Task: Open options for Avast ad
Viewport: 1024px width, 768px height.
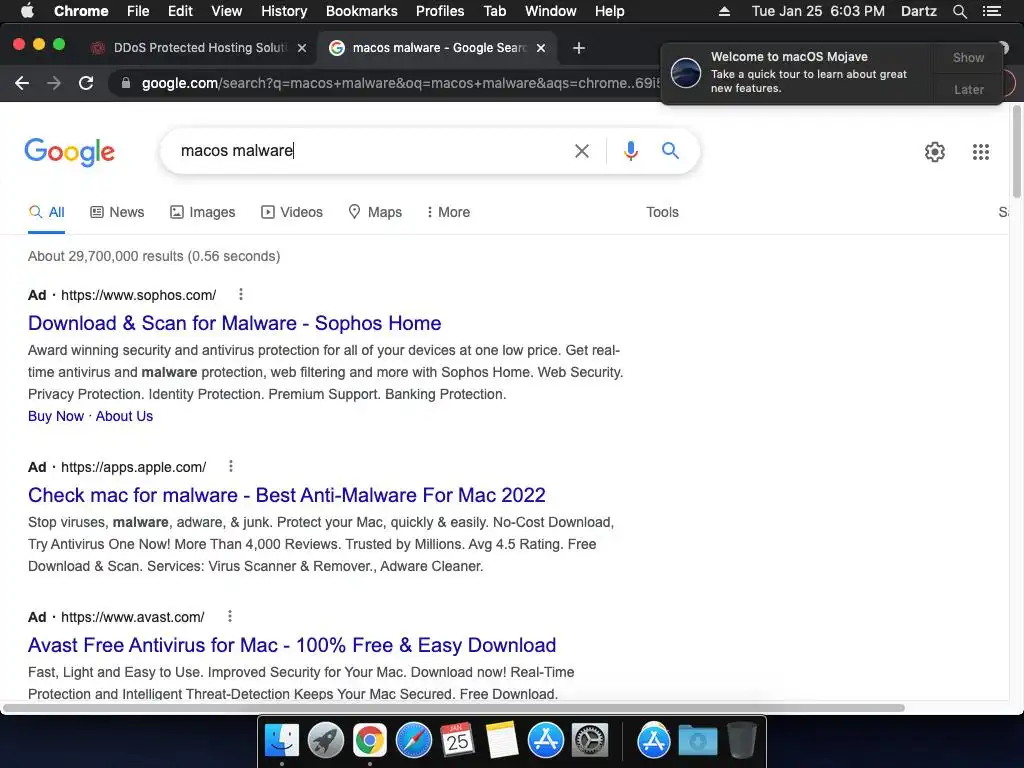Action: point(229,616)
